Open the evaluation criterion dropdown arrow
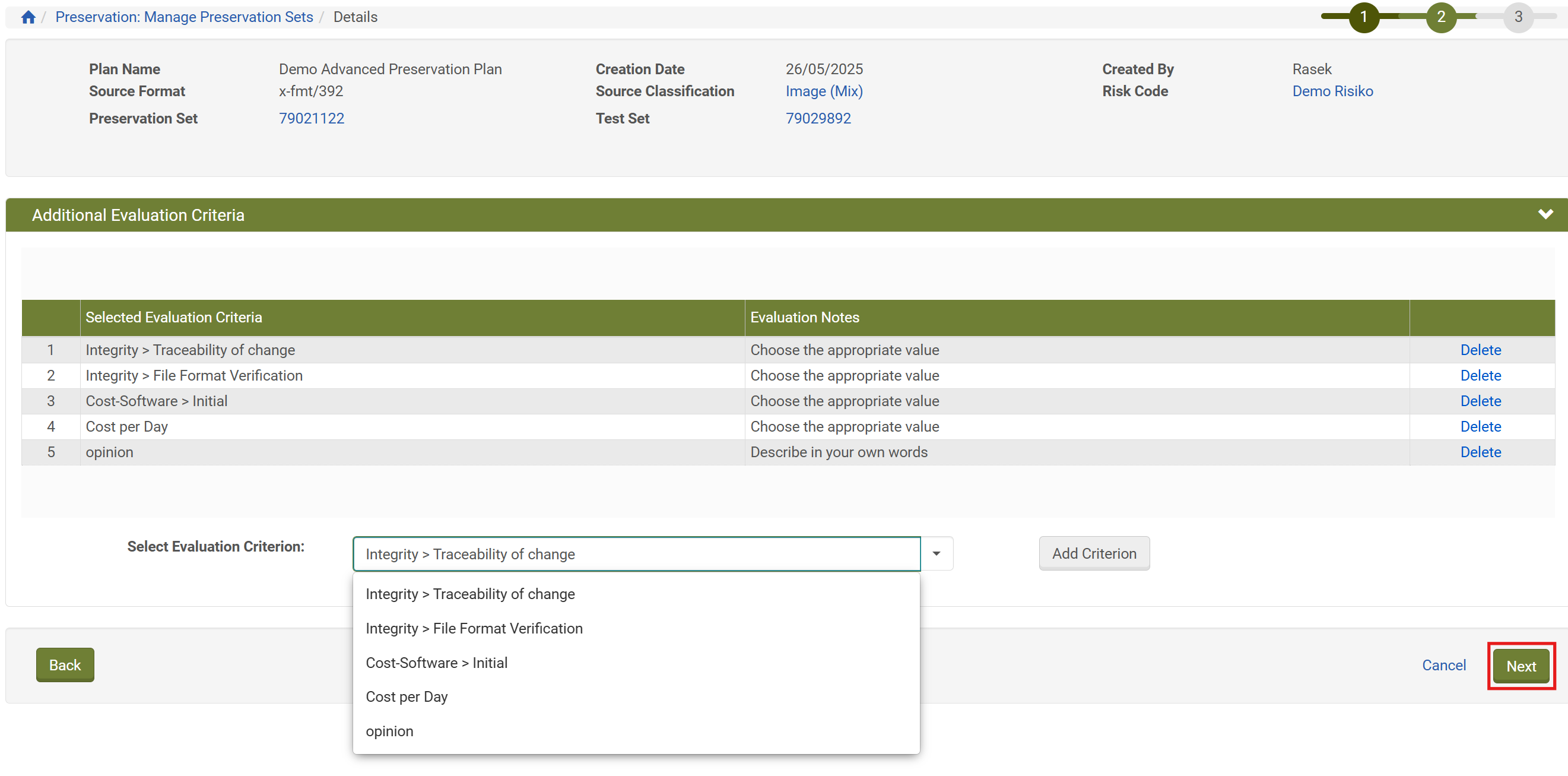The width and height of the screenshot is (1568, 776). [x=935, y=554]
